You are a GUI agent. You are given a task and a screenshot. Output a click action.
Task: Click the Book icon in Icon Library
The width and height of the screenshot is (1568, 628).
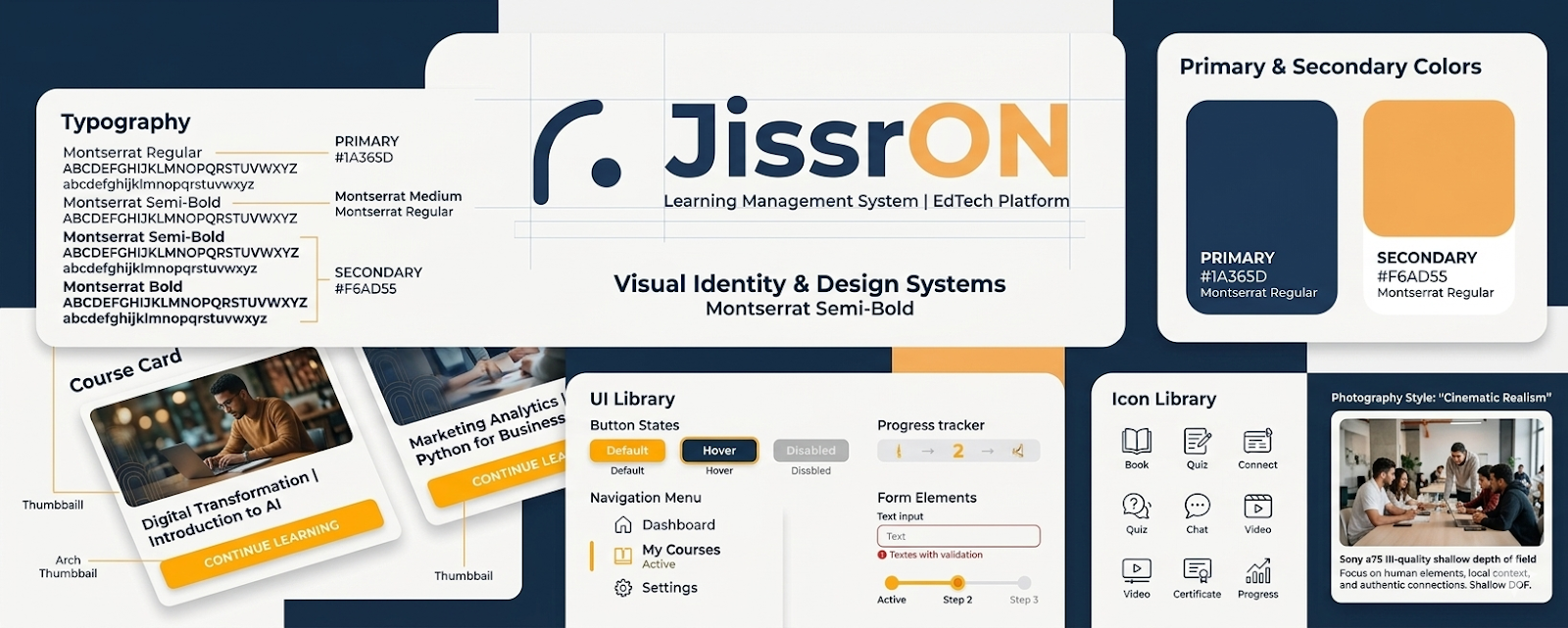tap(1136, 441)
